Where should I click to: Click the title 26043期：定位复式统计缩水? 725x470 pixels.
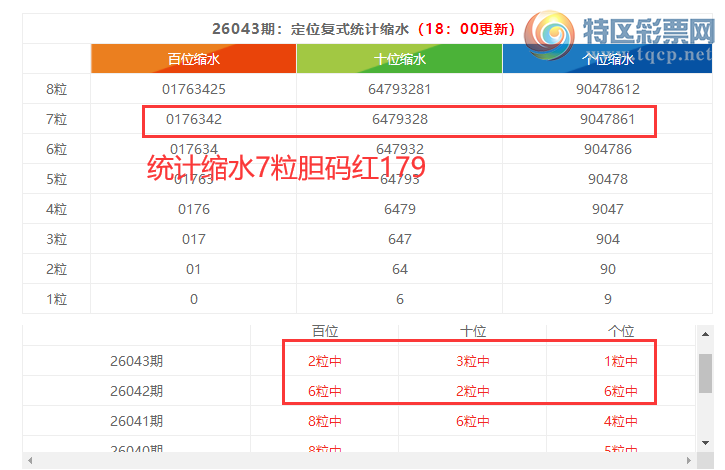click(310, 29)
